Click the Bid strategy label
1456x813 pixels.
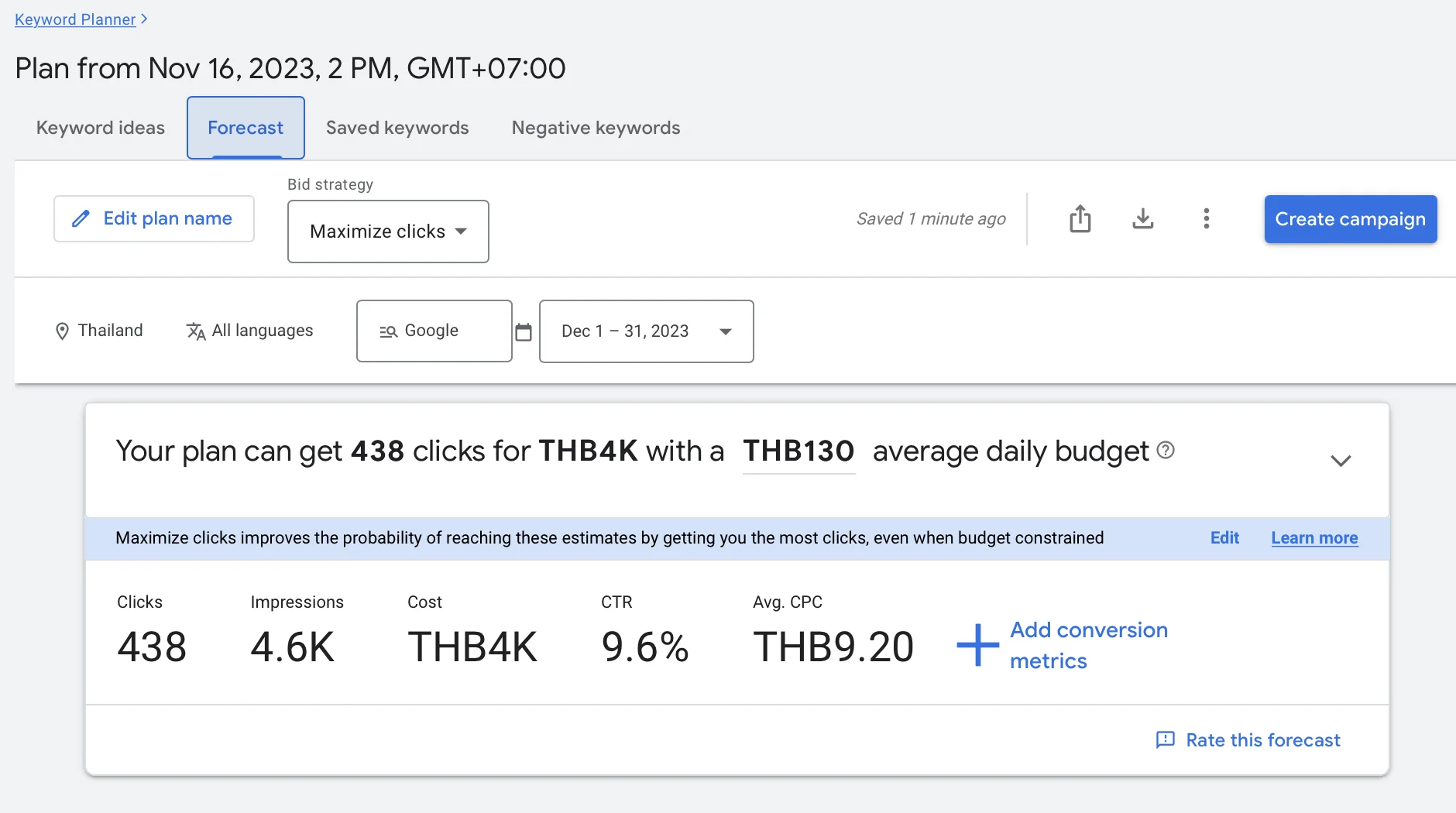pyautogui.click(x=331, y=184)
